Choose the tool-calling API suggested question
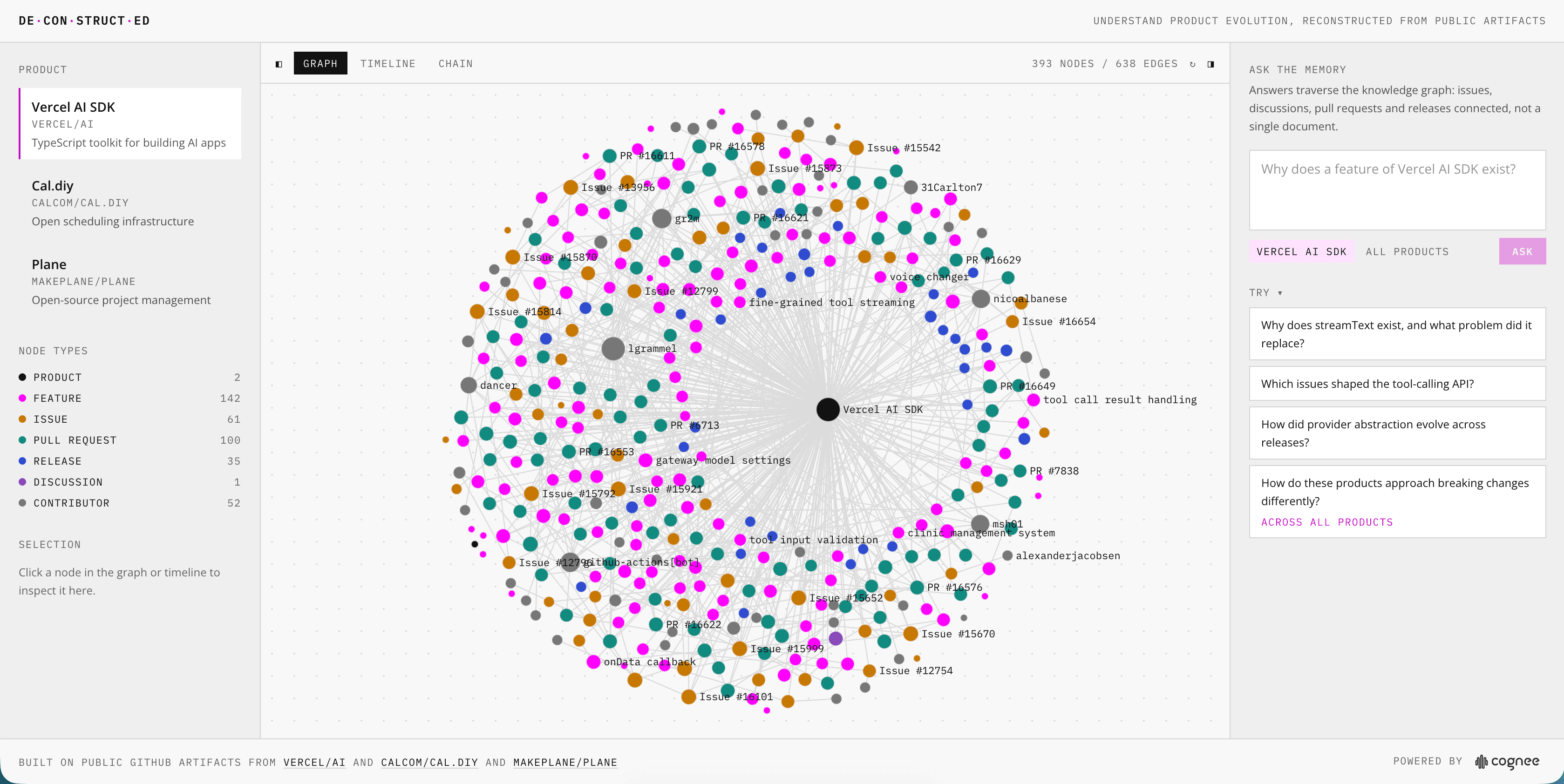This screenshot has height=784, width=1564. click(1397, 384)
